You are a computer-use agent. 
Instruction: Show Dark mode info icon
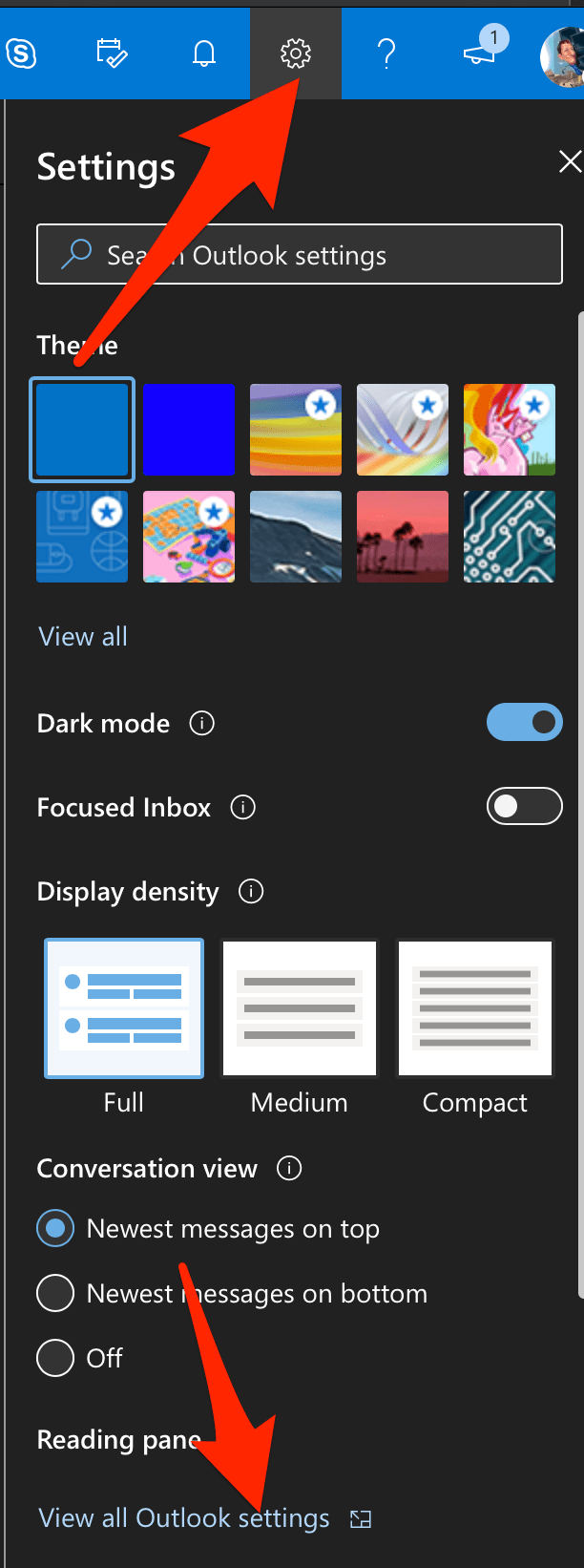click(x=202, y=723)
